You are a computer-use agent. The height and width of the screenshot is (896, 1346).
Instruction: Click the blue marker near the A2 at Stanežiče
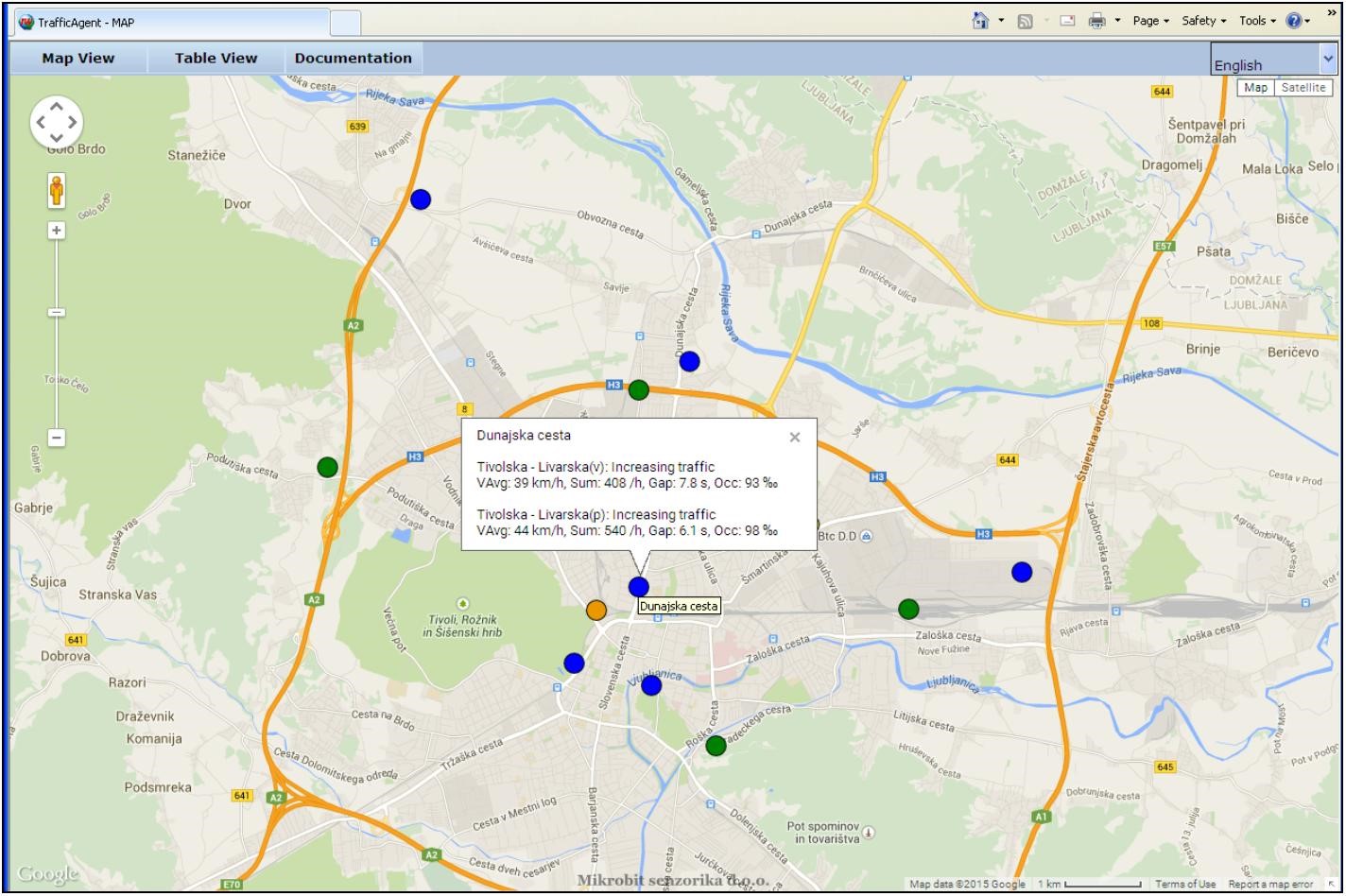[x=421, y=199]
